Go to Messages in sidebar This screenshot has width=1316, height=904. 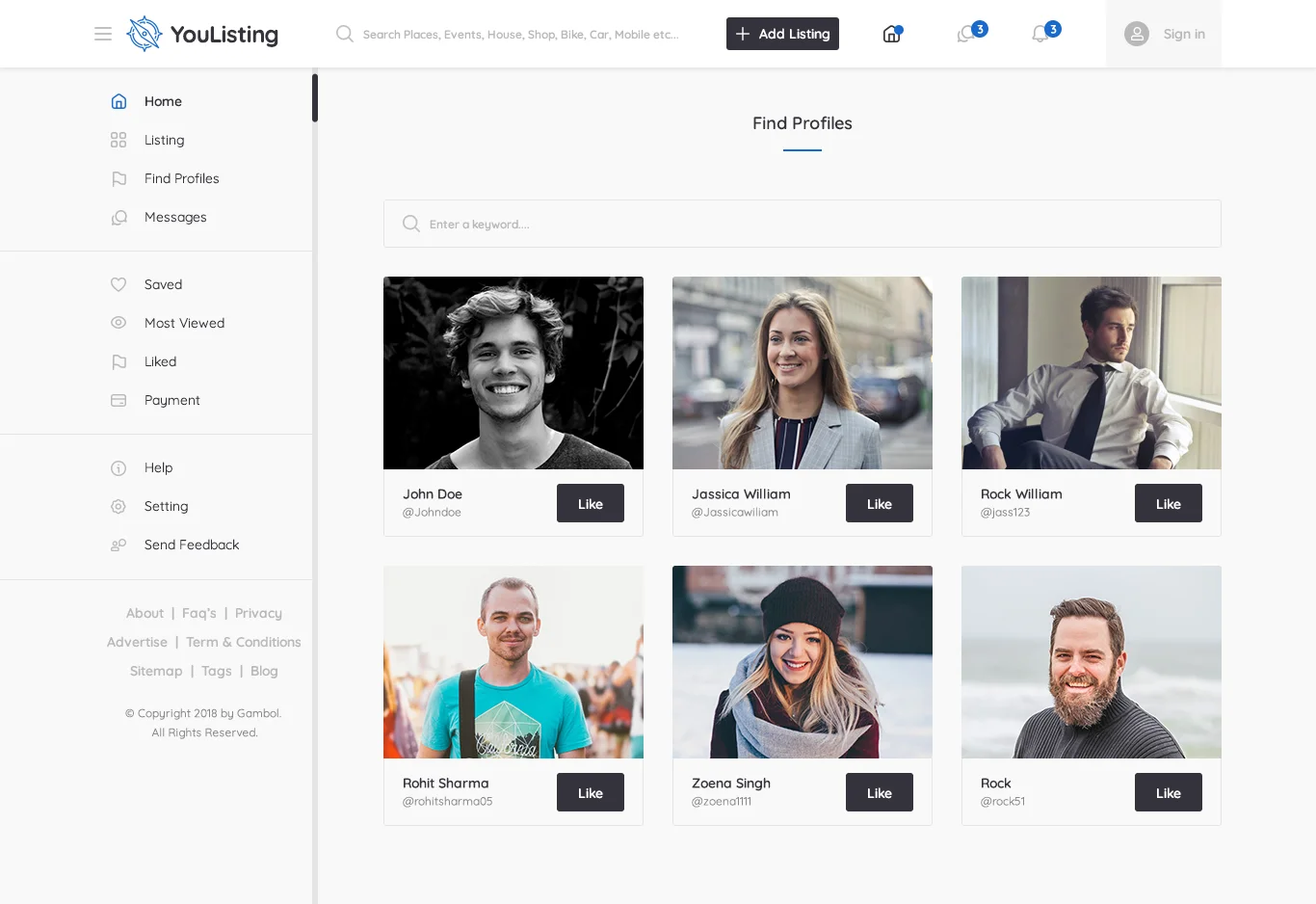[175, 217]
